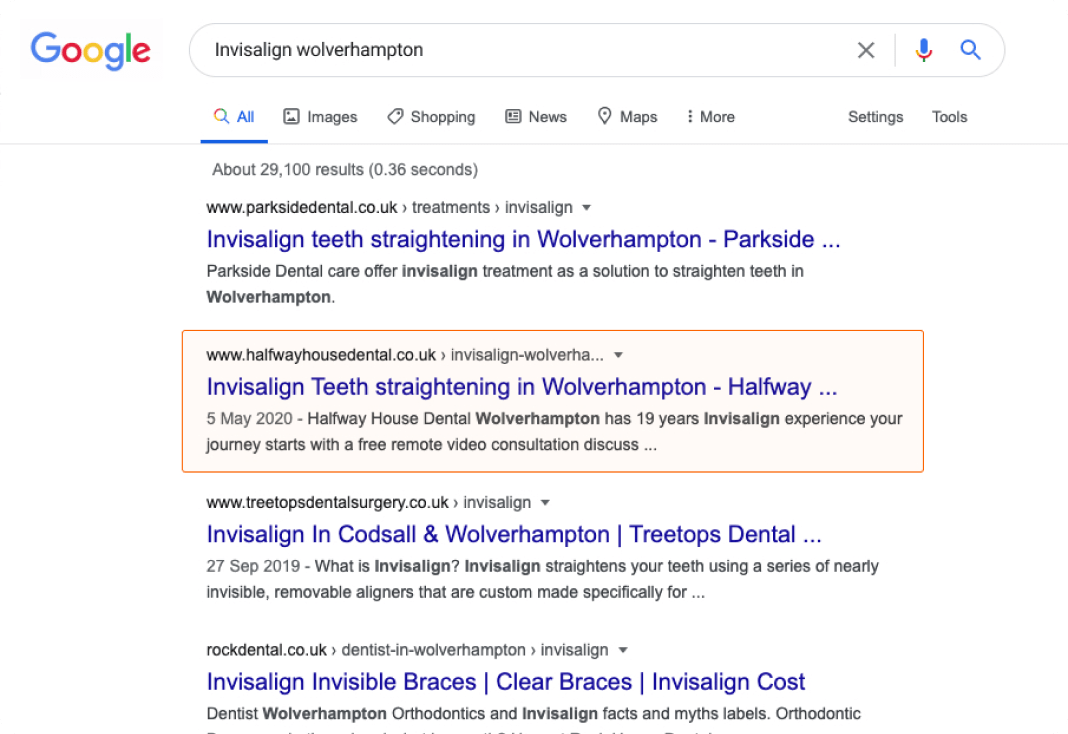Expand the rockdental.co.uk breadcrumb dropdown
The width and height of the screenshot is (1068, 734).
(623, 650)
